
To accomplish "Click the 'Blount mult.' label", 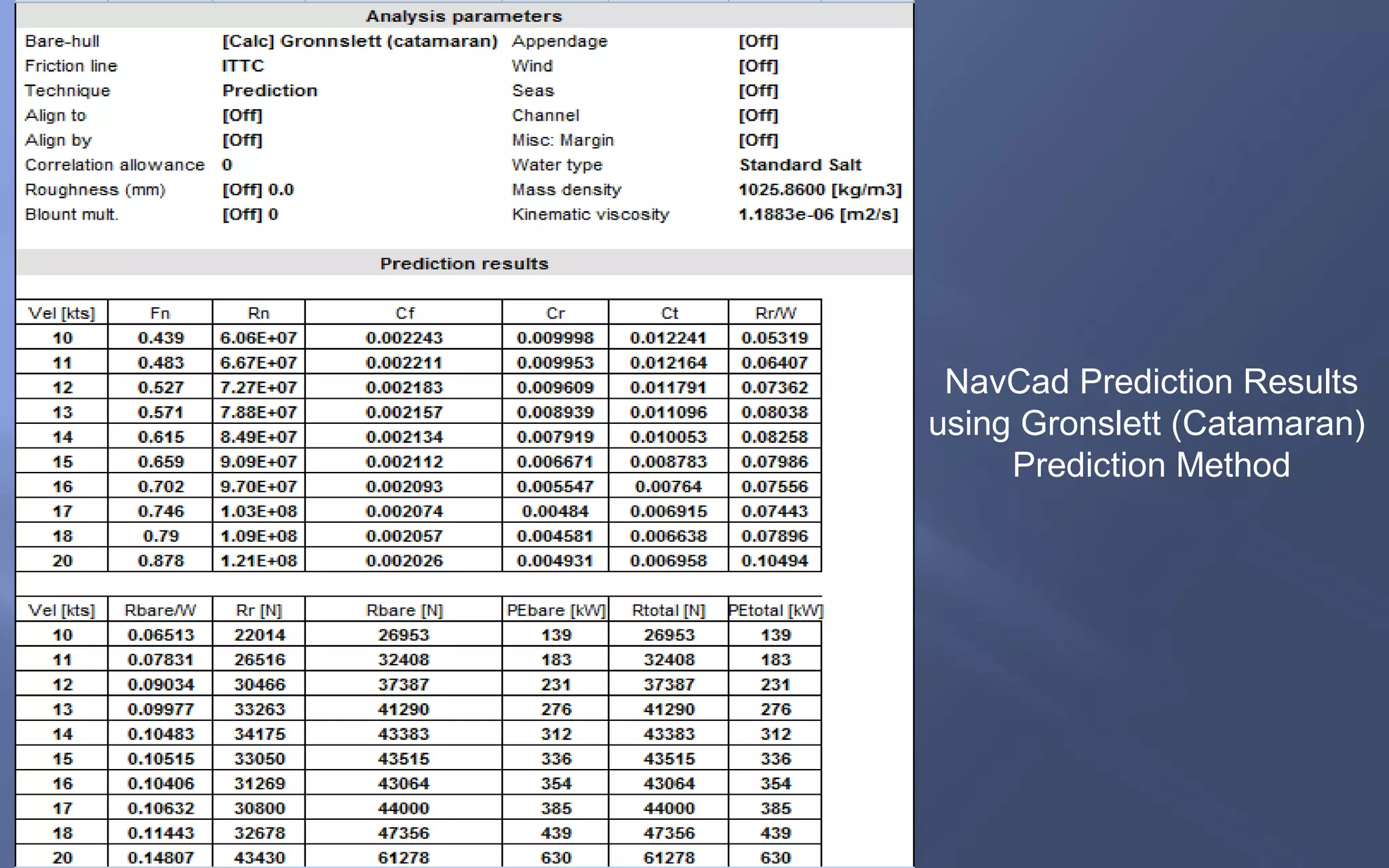I will click(x=72, y=214).
